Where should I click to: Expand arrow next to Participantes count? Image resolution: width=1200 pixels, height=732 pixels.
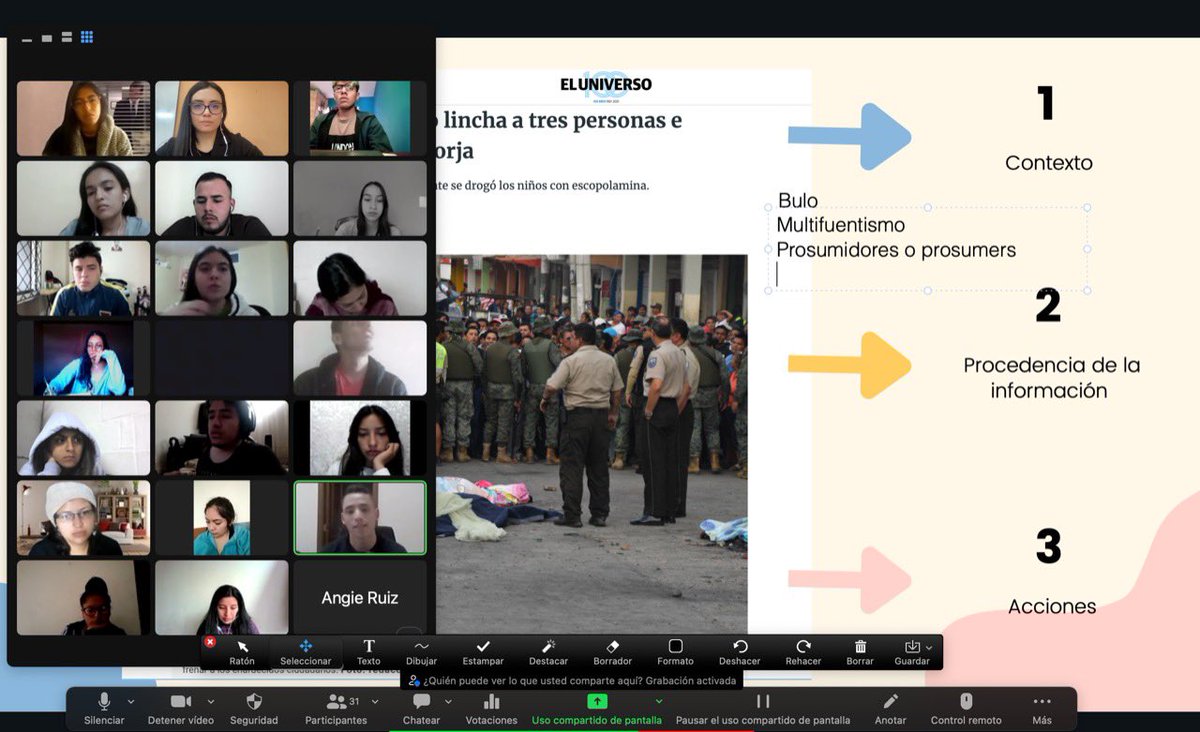pos(374,702)
